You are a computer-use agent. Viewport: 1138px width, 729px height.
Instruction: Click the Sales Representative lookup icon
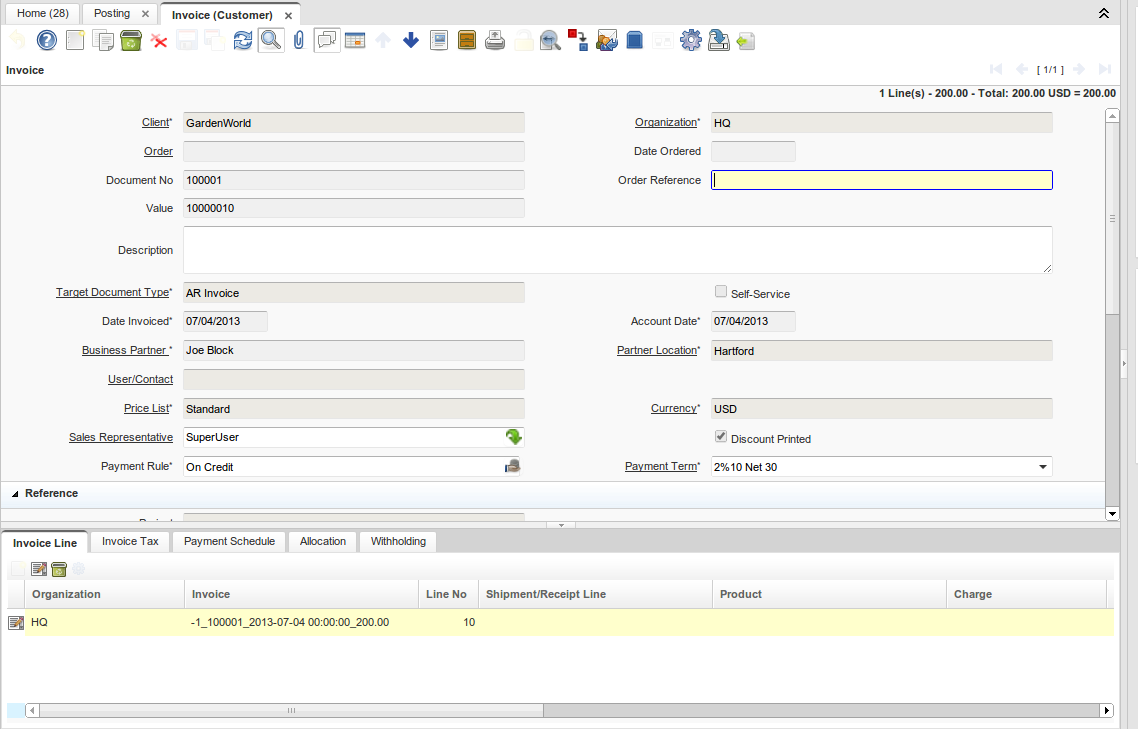[513, 437]
